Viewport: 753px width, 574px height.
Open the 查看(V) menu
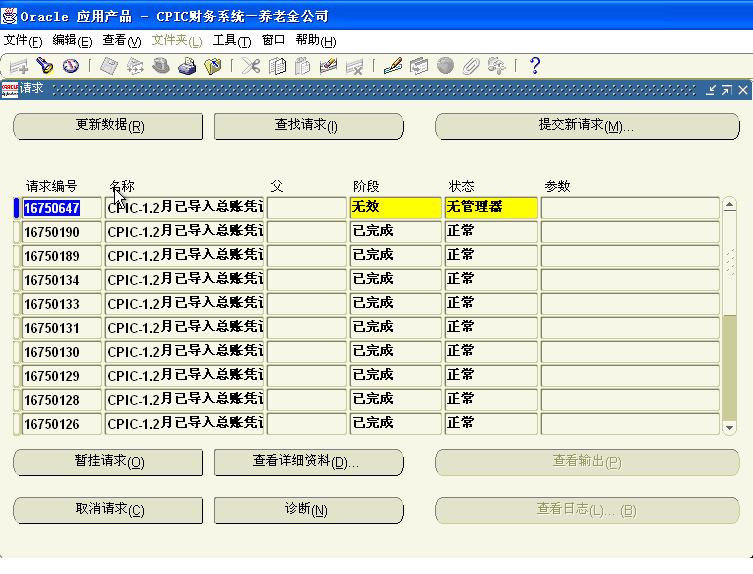[122, 41]
